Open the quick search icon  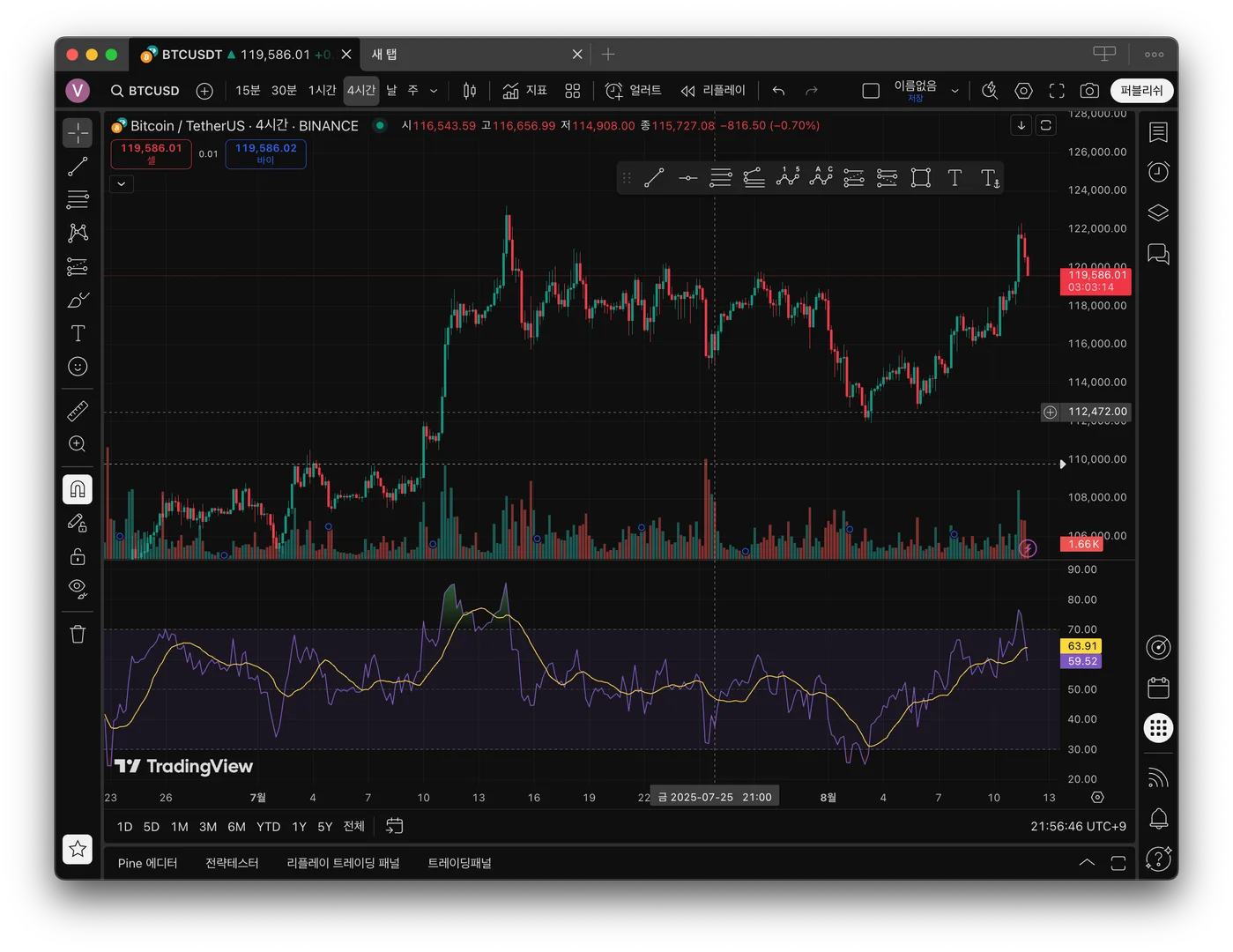coord(990,91)
